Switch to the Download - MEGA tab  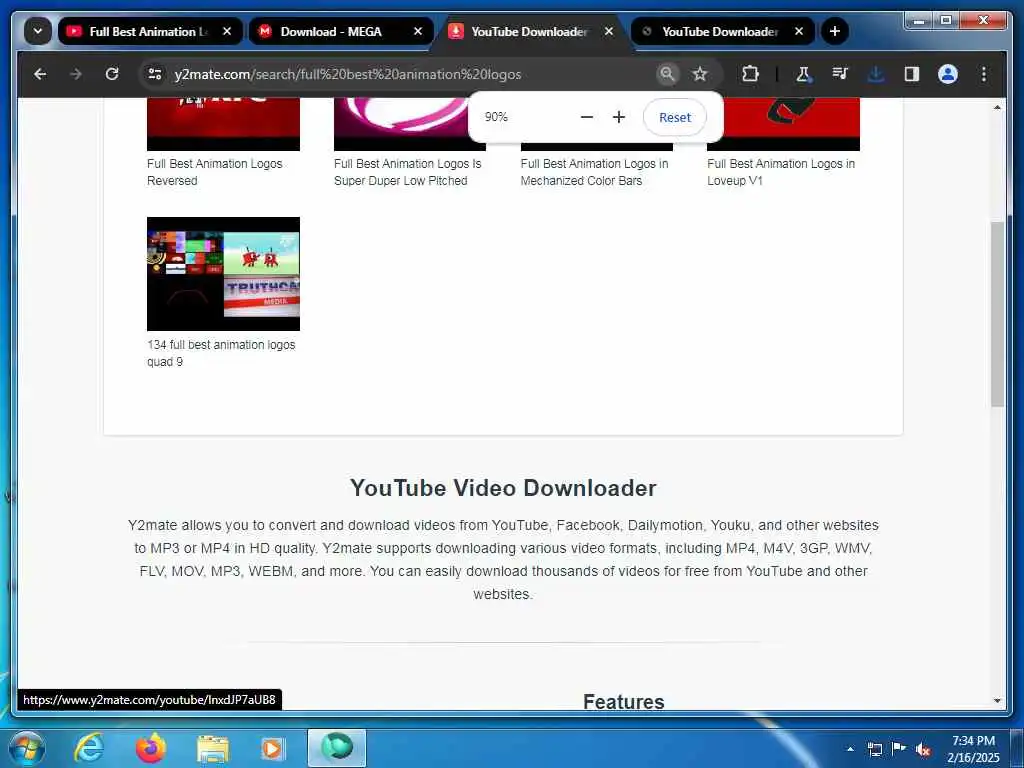pyautogui.click(x=340, y=31)
